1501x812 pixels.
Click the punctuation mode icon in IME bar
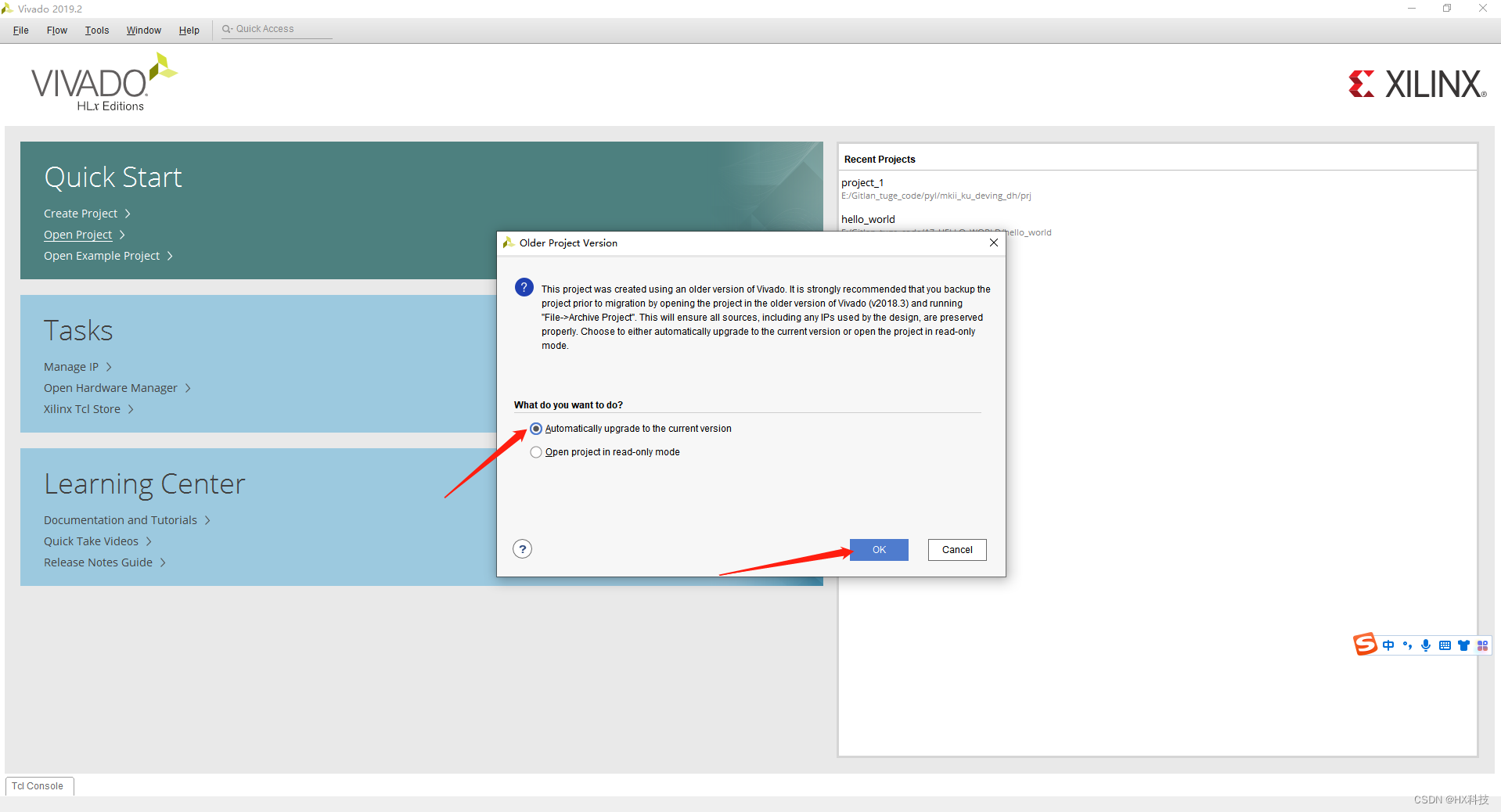[1407, 645]
